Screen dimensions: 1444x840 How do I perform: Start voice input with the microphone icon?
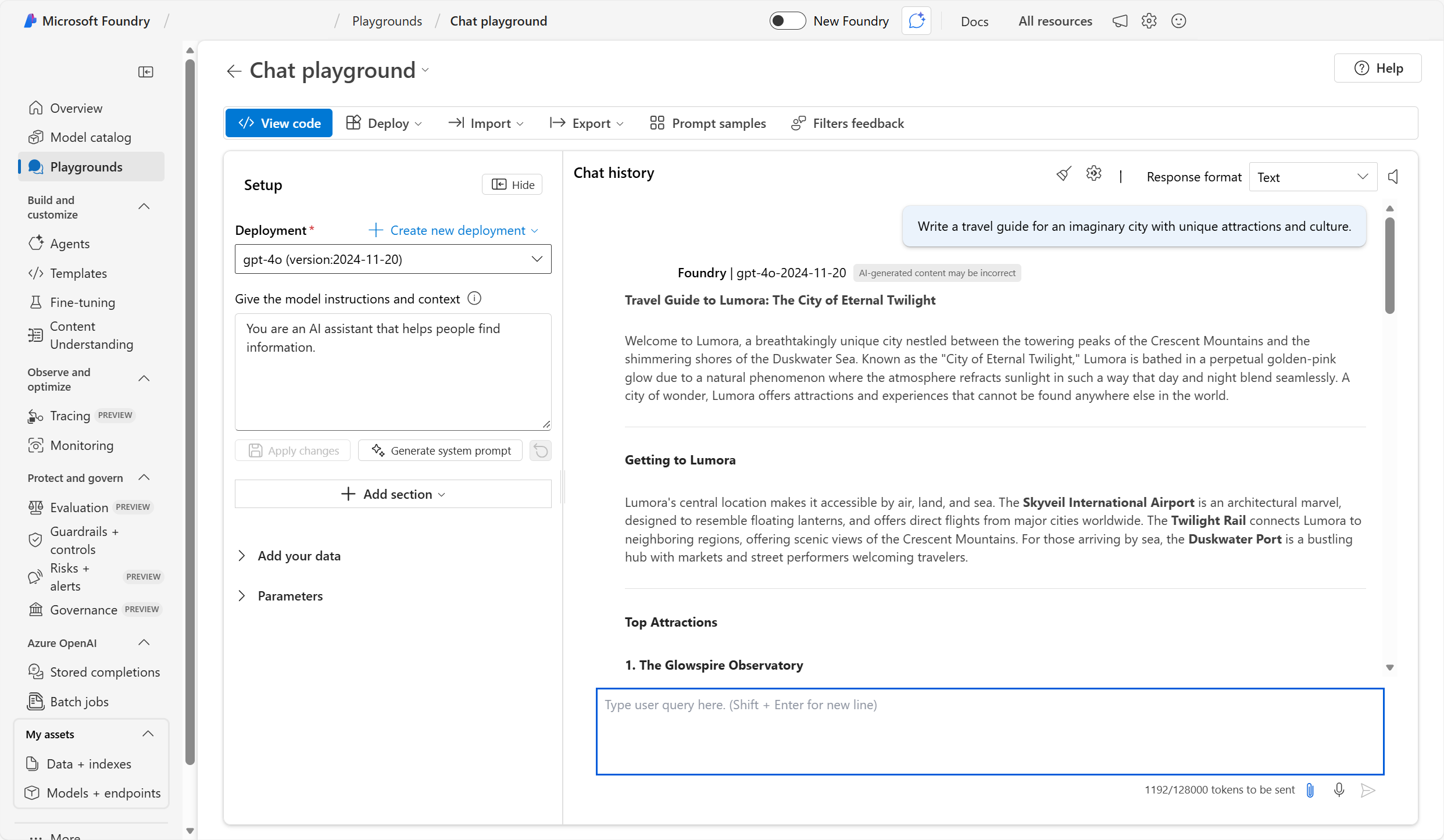pyautogui.click(x=1339, y=790)
